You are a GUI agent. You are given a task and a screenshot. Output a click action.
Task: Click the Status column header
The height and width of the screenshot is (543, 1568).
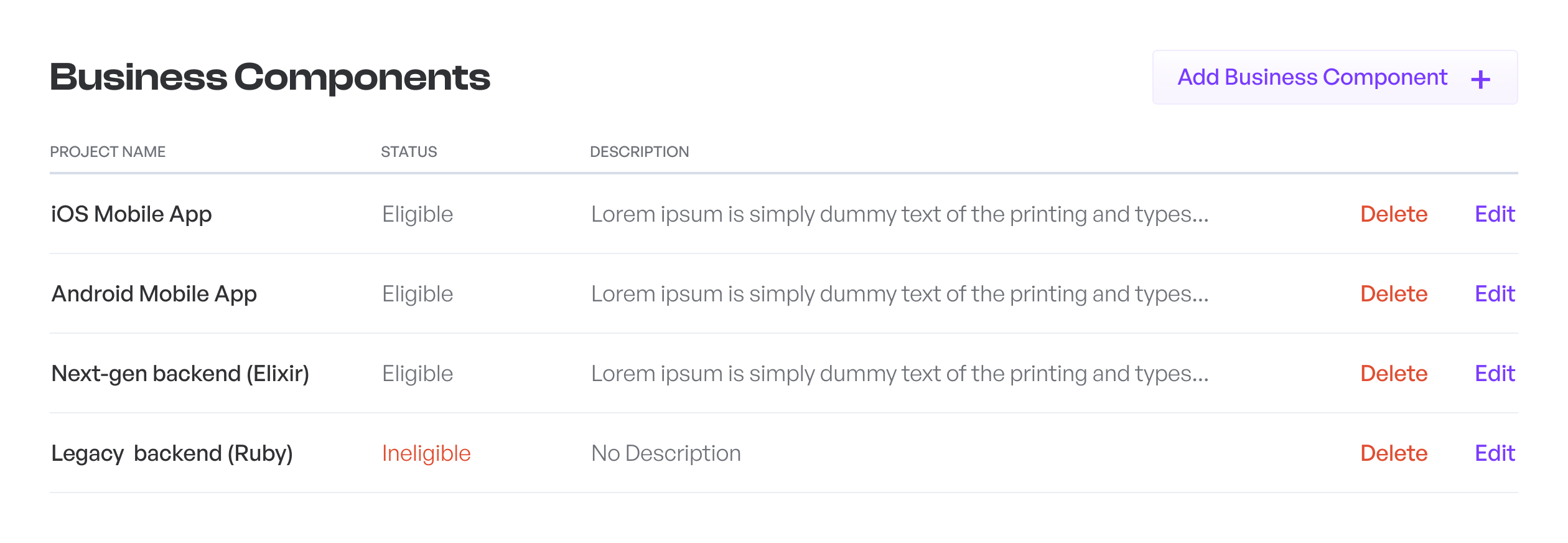point(409,152)
